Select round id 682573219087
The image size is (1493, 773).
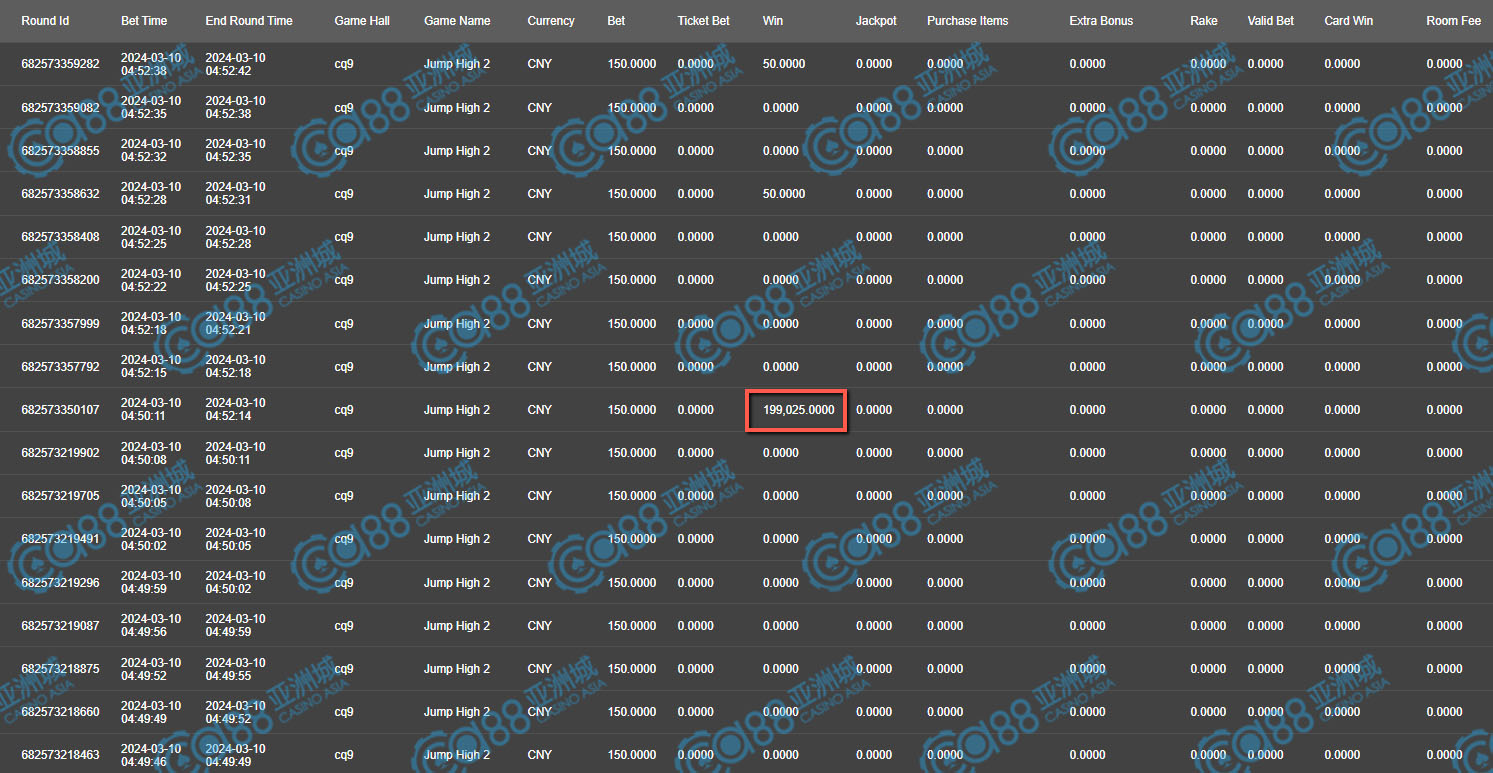(60, 626)
